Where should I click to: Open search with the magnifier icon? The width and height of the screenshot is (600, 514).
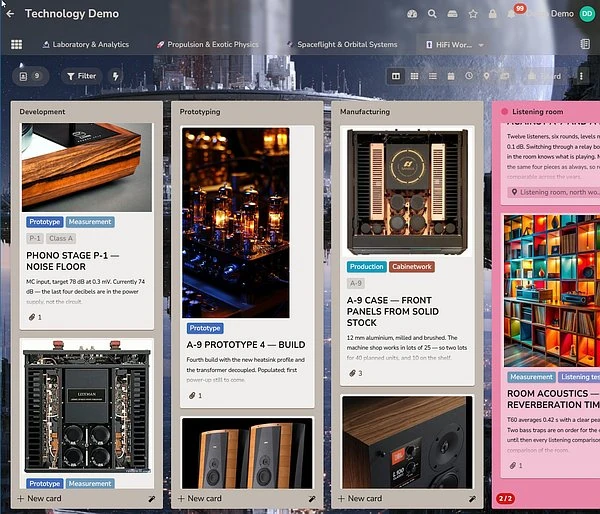pos(432,14)
